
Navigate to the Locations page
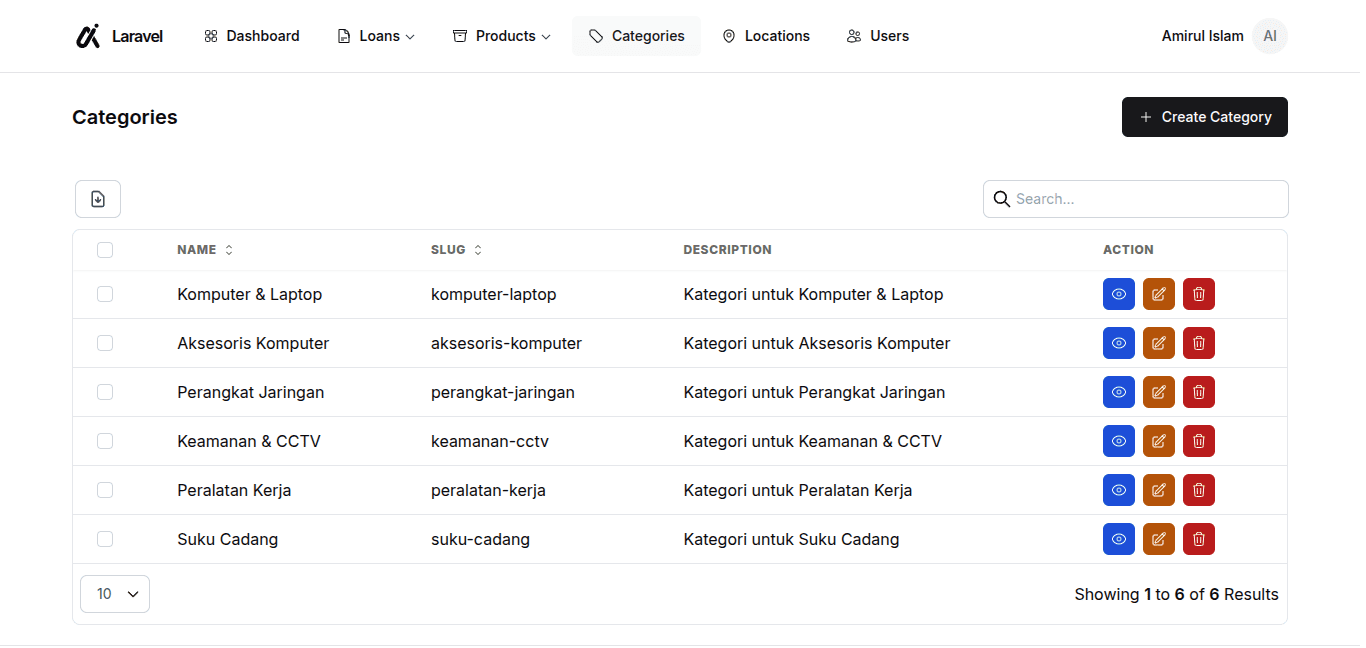tap(766, 36)
